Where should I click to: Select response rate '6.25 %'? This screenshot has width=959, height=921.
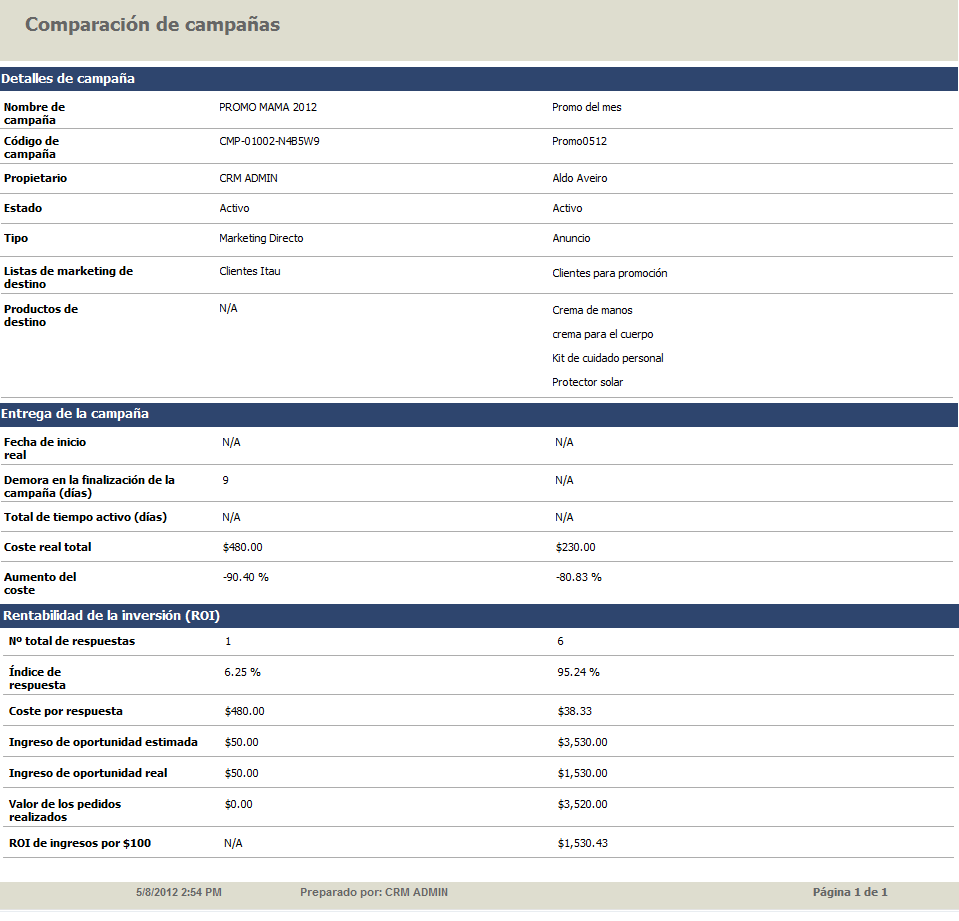[242, 672]
